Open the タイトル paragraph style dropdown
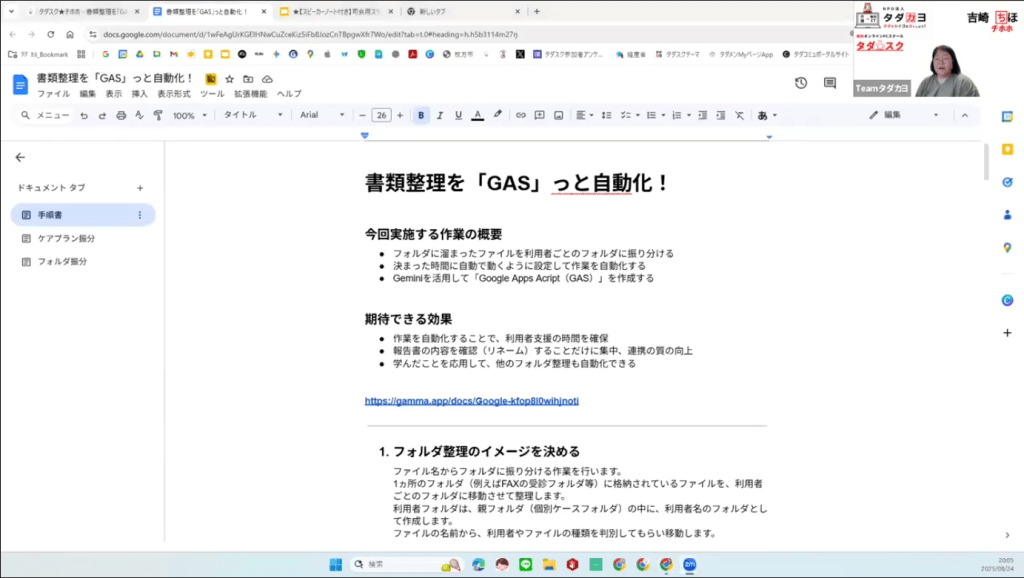This screenshot has width=1024, height=578. (x=252, y=116)
